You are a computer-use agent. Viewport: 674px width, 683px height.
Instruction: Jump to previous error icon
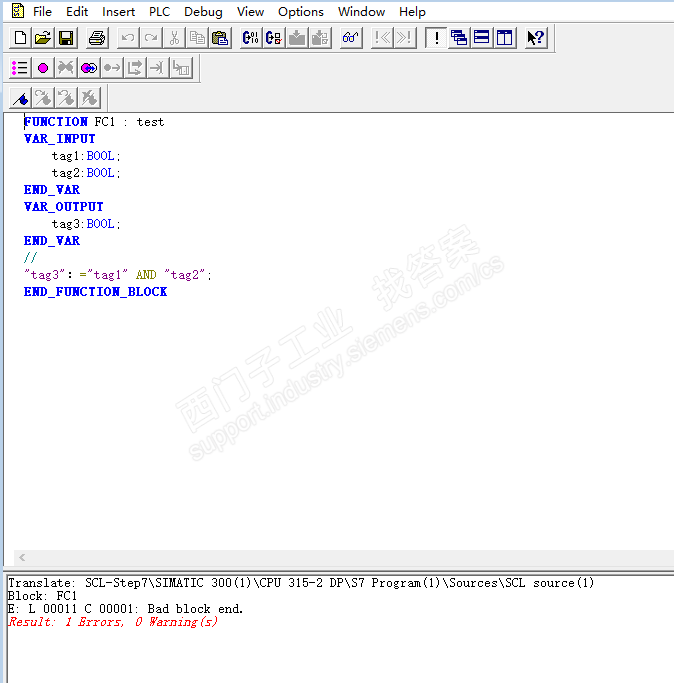point(382,38)
